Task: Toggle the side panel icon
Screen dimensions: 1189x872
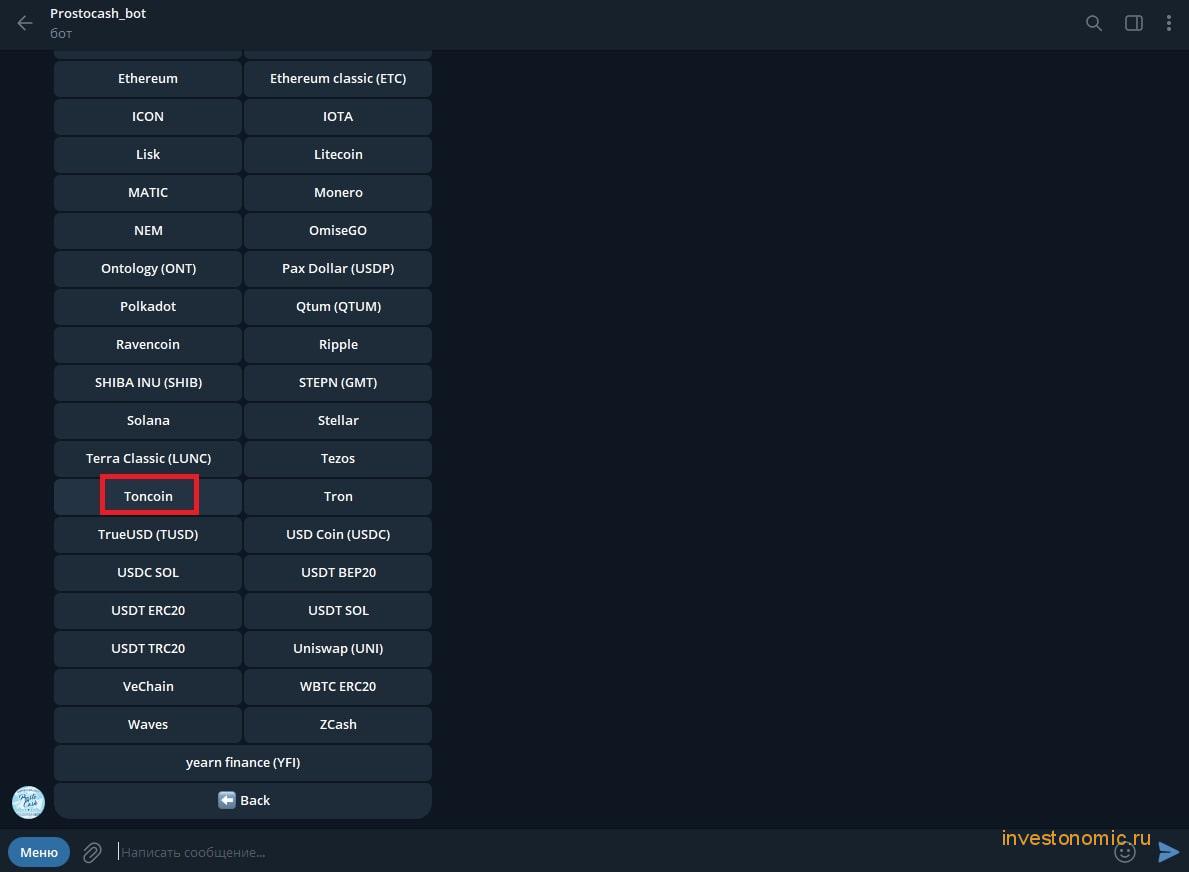Action: pyautogui.click(x=1134, y=24)
